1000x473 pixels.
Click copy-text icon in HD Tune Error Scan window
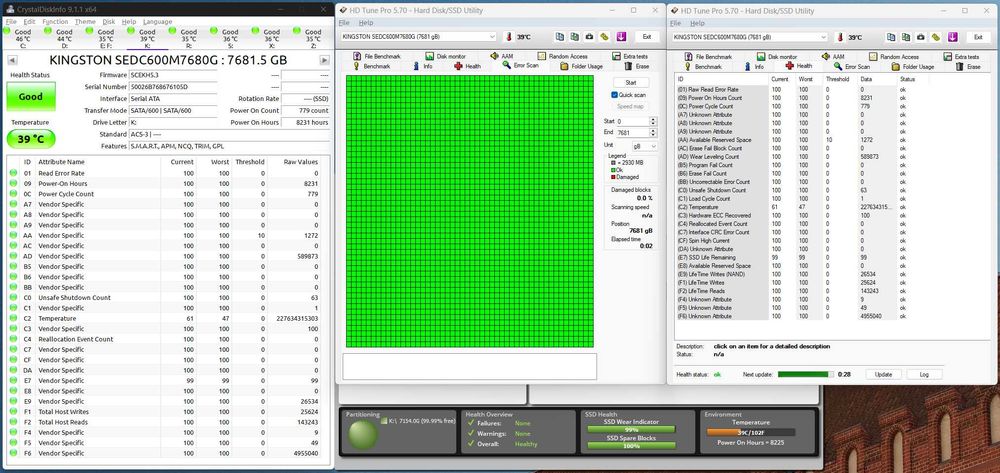pyautogui.click(x=559, y=37)
